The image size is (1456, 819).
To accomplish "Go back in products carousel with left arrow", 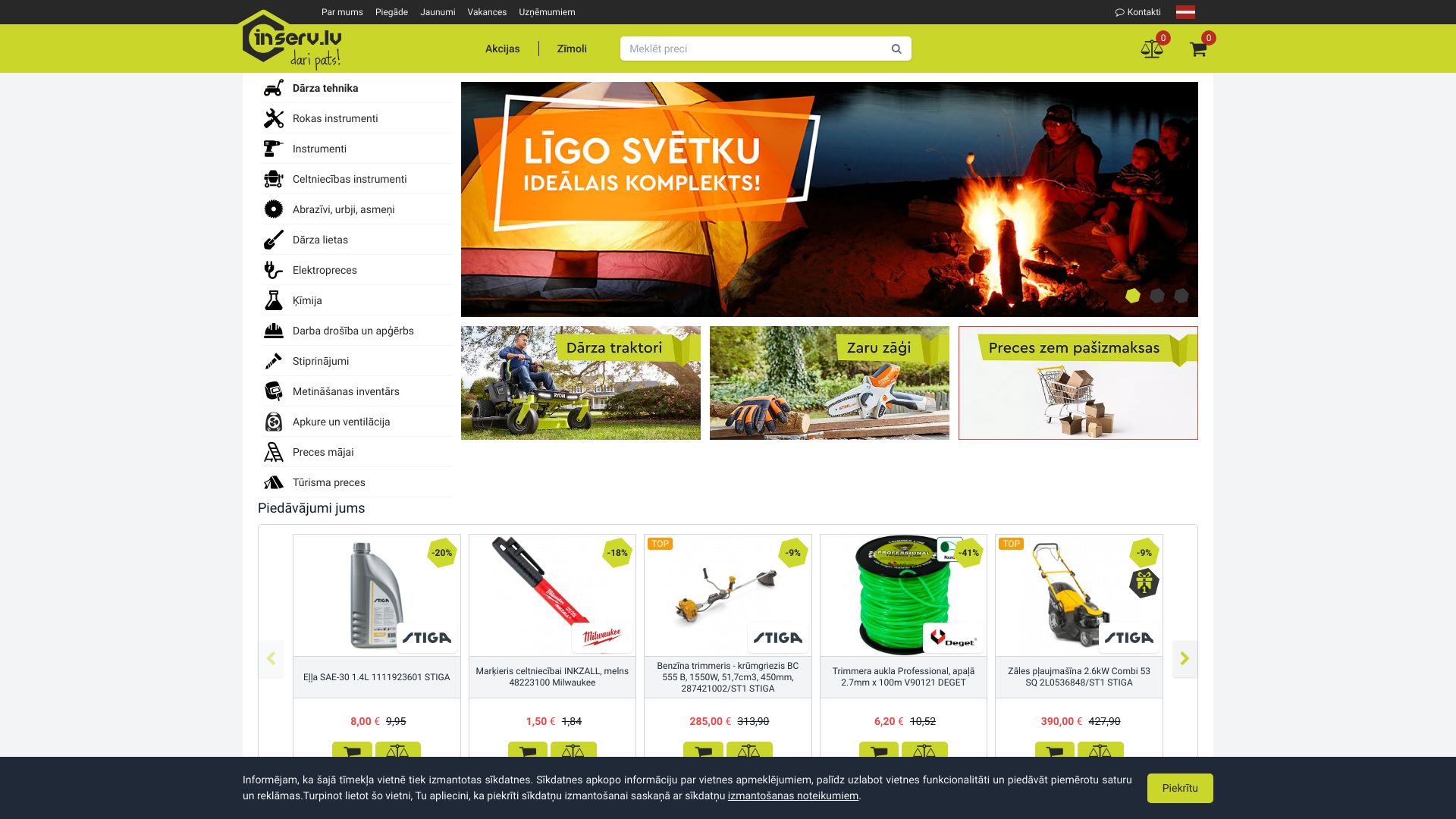I will click(x=271, y=659).
